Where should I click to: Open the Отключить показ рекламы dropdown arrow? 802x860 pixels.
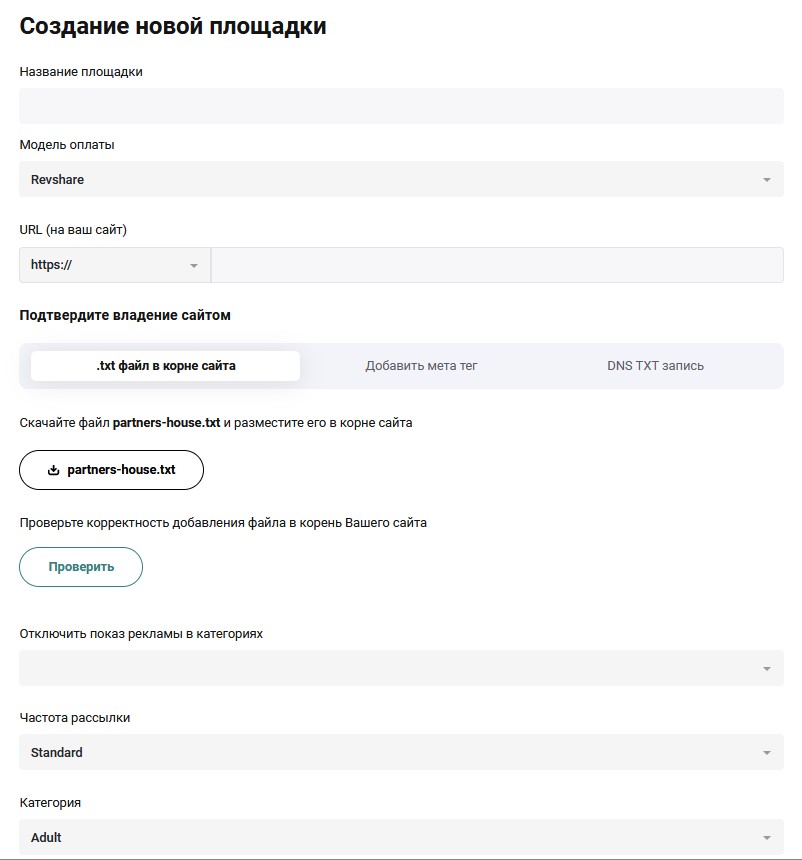766,669
